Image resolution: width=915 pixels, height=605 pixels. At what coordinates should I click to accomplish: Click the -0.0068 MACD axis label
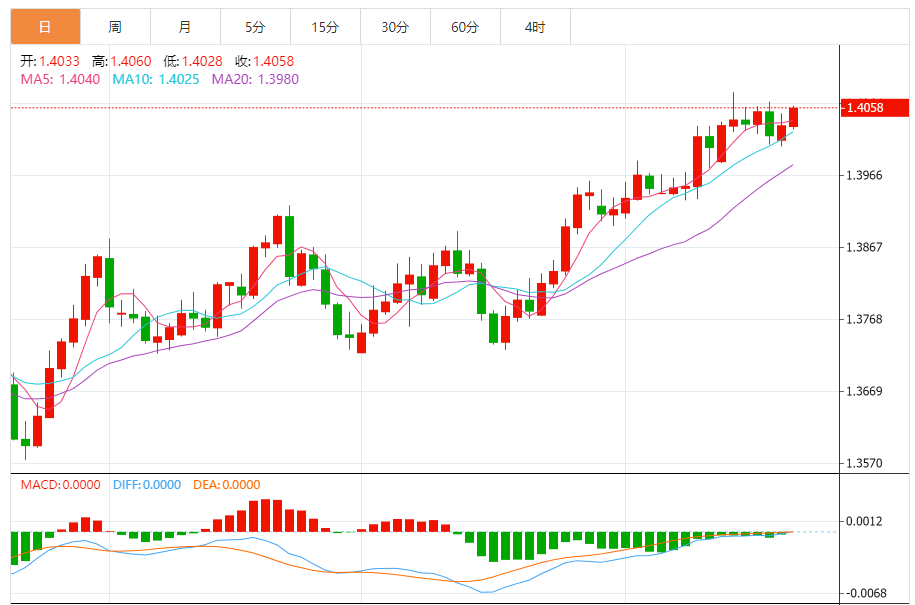865,593
